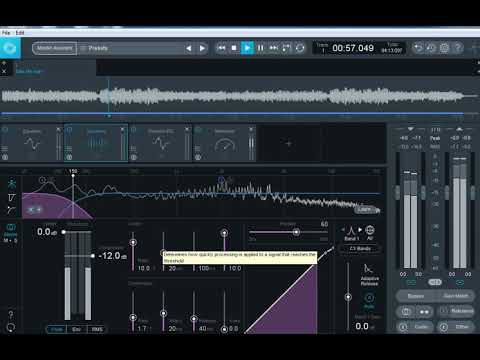Select the detection filter view icon
This screenshot has width=480, height=360.
[x=12, y=210]
